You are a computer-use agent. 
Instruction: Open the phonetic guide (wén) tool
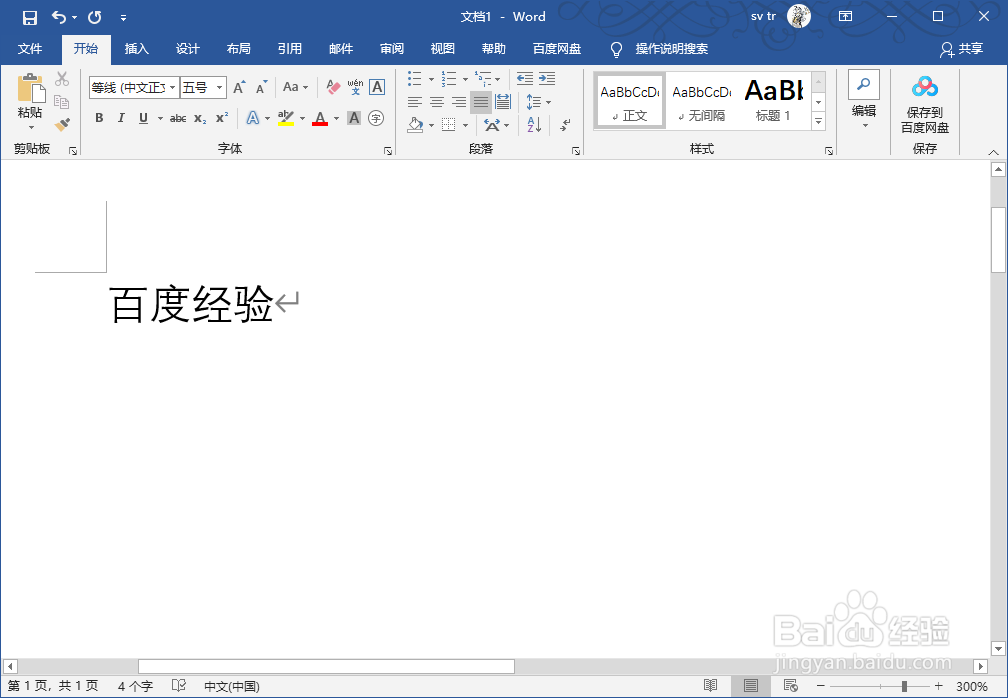click(356, 87)
